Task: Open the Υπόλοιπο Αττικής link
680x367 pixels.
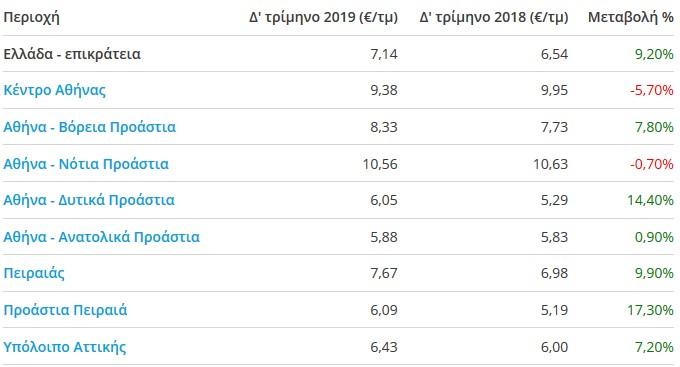Action: 65,347
